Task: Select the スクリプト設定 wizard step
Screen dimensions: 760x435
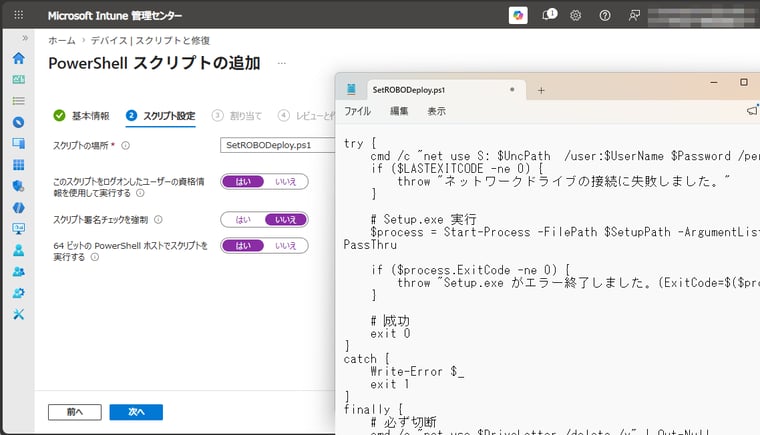Action: (x=160, y=116)
